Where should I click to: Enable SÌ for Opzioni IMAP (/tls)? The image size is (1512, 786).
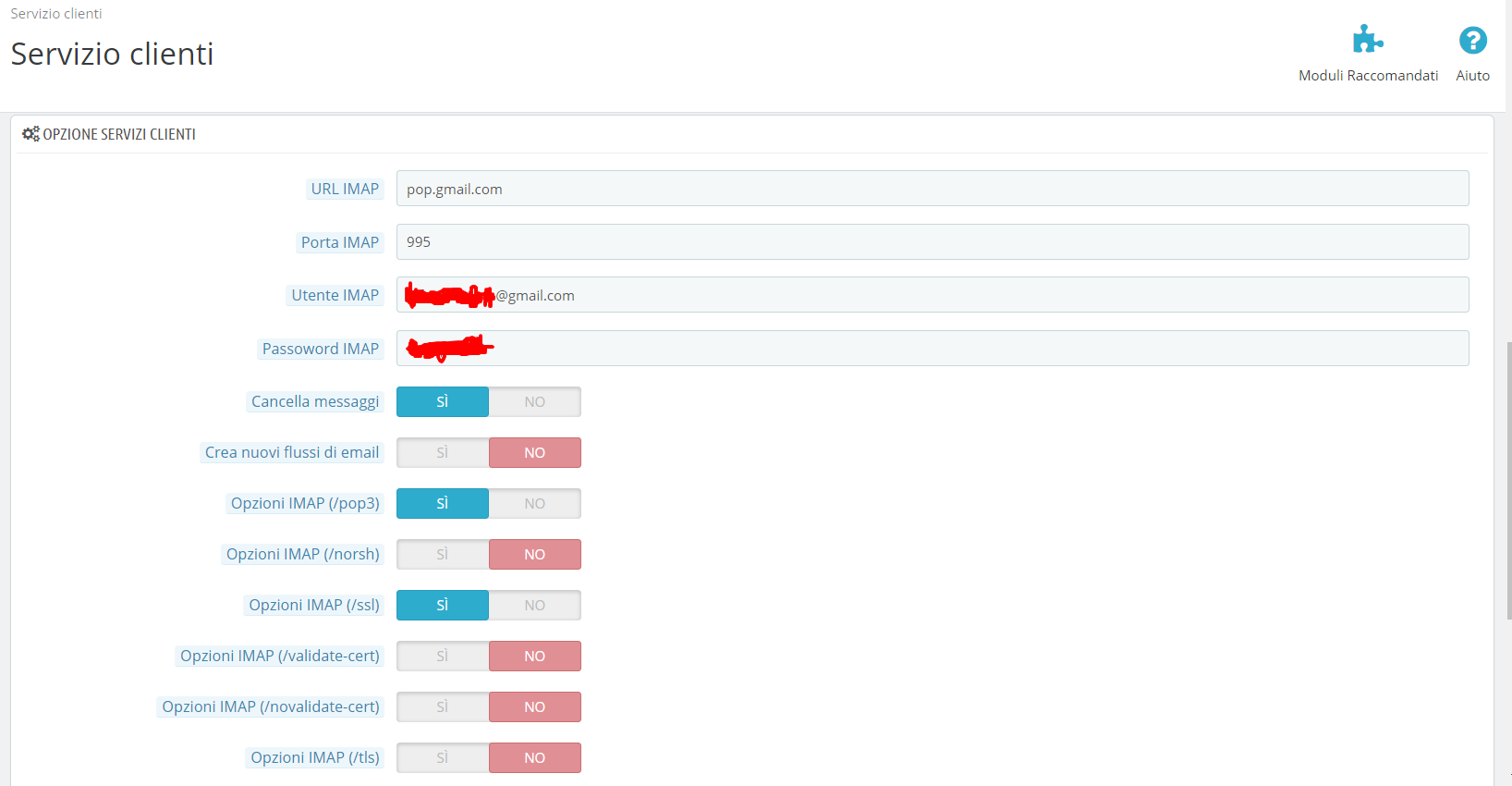(x=443, y=757)
